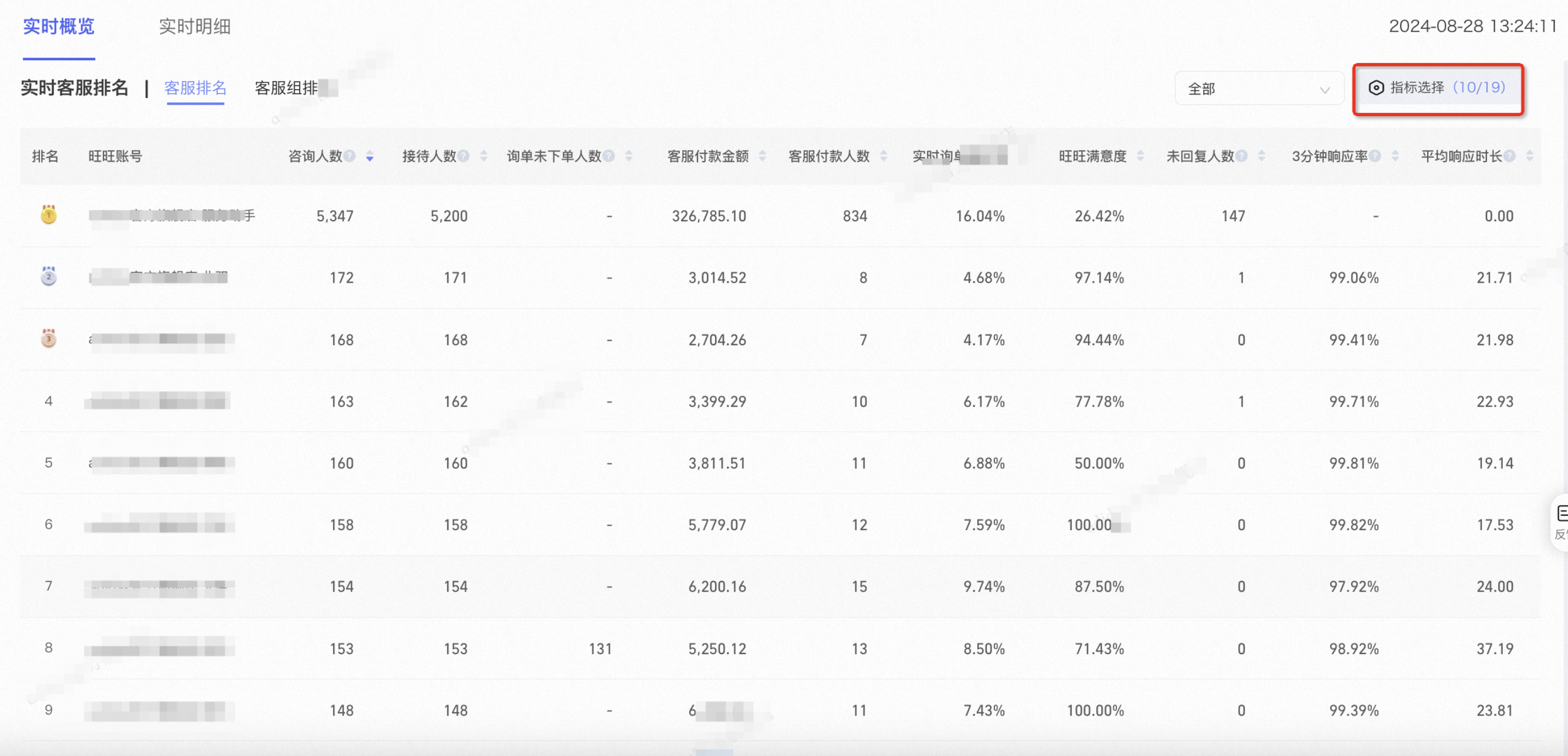Click the bronze medal rank 3 icon
This screenshot has height=756, width=1568.
[x=49, y=339]
